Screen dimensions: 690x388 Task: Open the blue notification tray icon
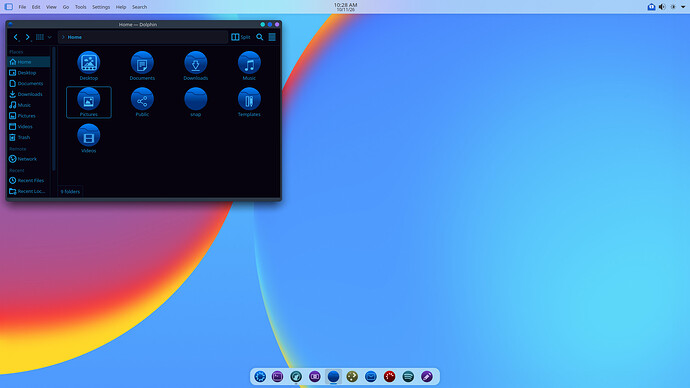pos(651,7)
